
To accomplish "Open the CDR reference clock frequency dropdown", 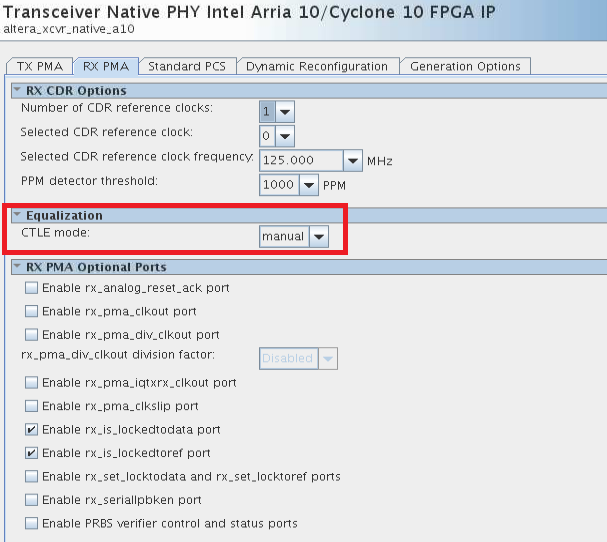I will click(352, 160).
